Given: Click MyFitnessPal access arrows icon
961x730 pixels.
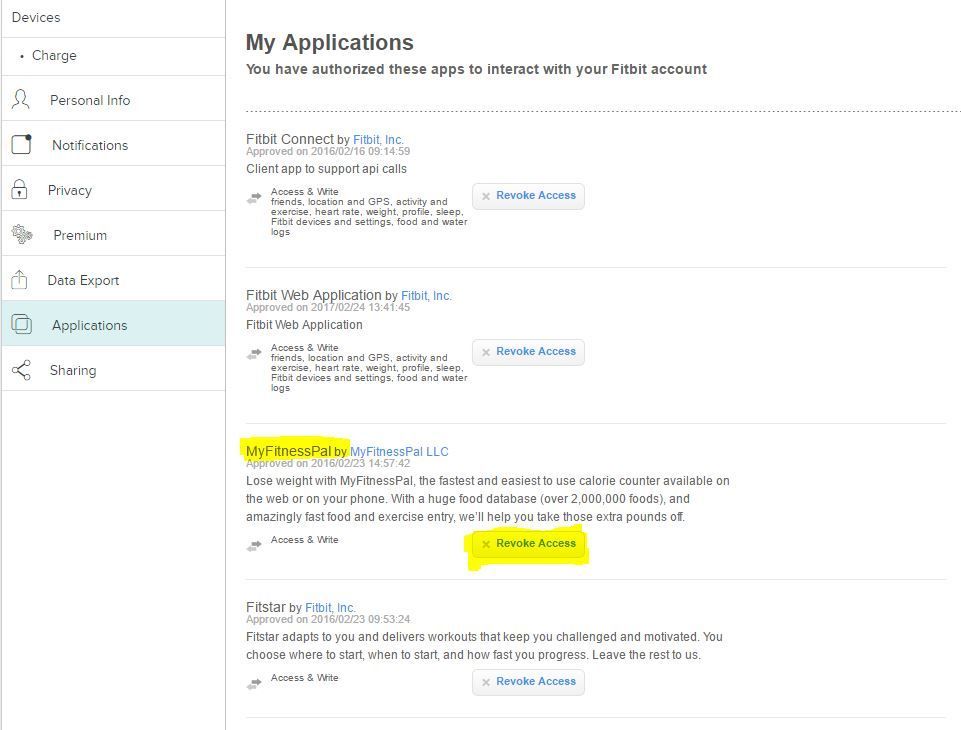Looking at the screenshot, I should [254, 546].
